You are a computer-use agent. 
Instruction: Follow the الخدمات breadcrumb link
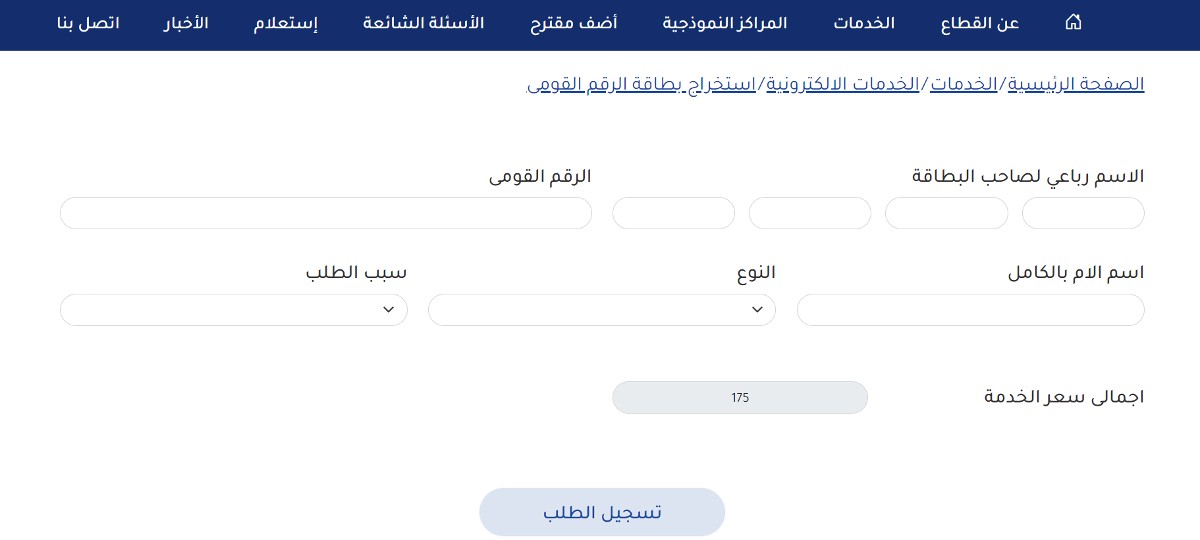pos(964,84)
